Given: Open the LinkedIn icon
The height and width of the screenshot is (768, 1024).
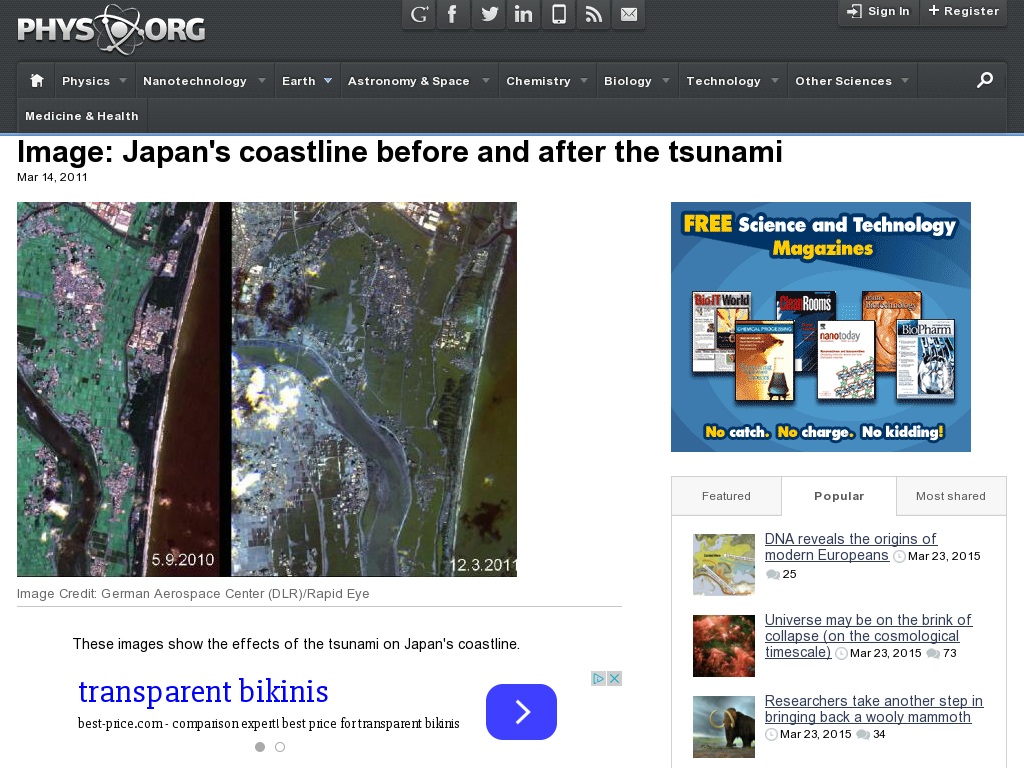Looking at the screenshot, I should point(523,14).
